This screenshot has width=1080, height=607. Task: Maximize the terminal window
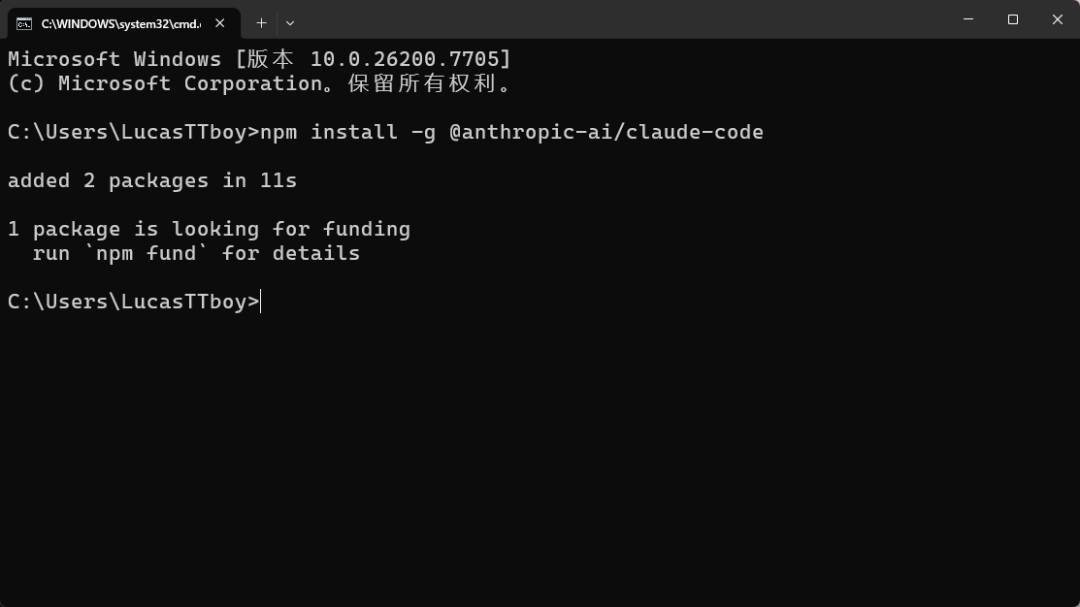pos(1013,19)
